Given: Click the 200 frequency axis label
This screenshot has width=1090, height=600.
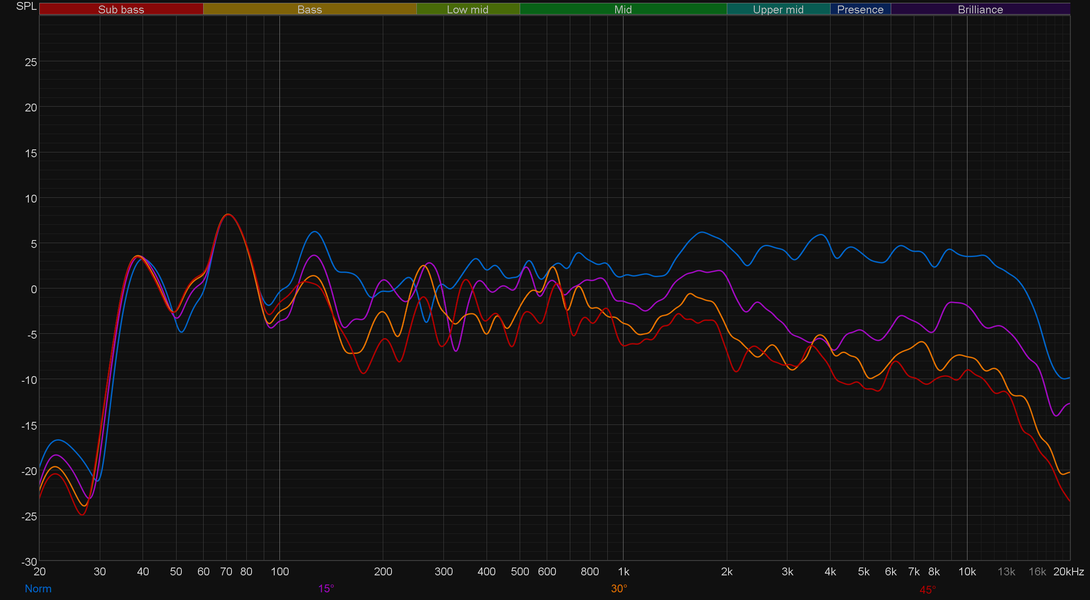Looking at the screenshot, I should coord(383,571).
